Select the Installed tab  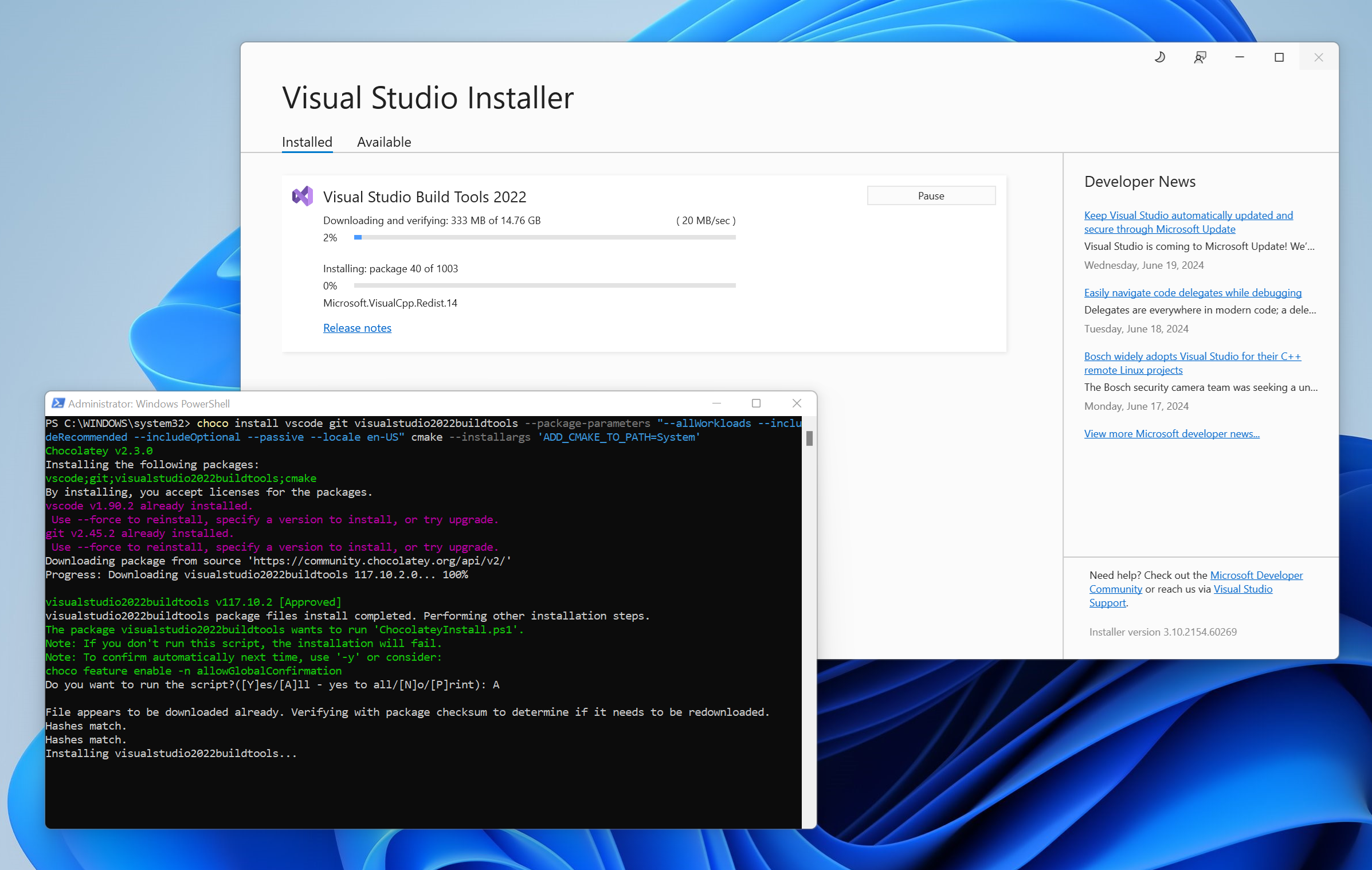click(x=307, y=142)
